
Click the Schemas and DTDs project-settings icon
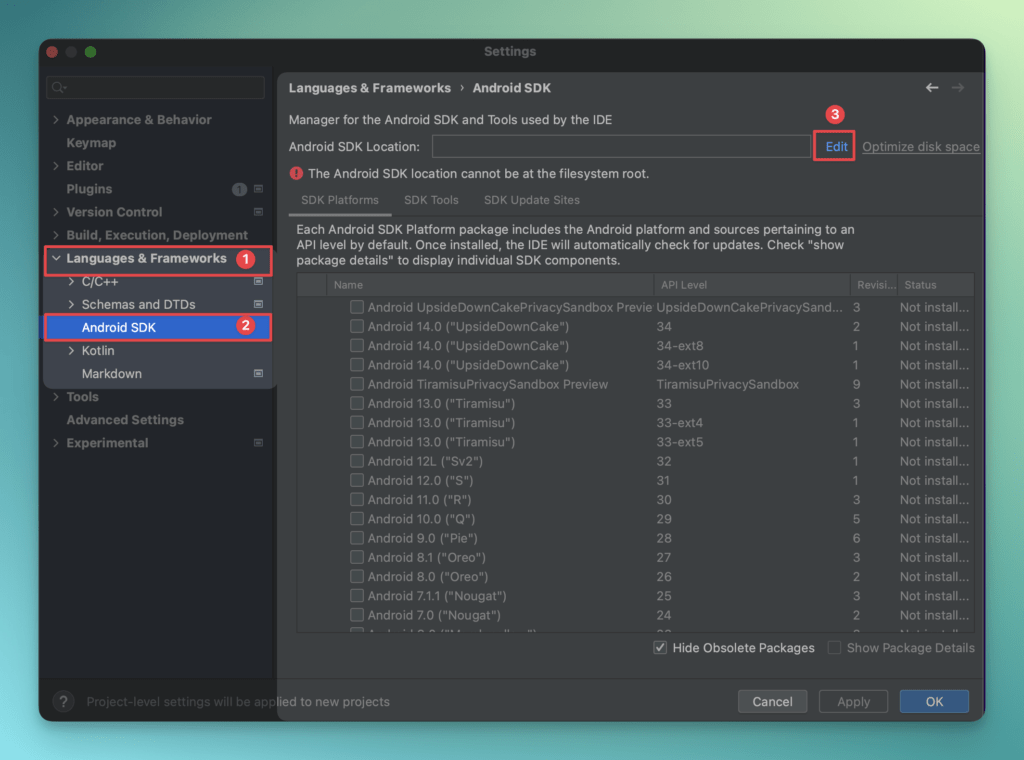(259, 304)
